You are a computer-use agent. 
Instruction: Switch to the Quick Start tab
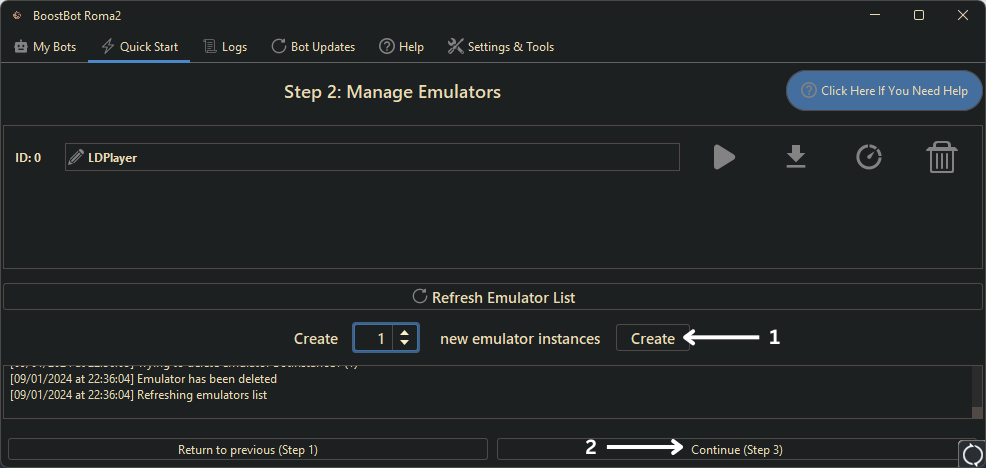click(x=139, y=47)
